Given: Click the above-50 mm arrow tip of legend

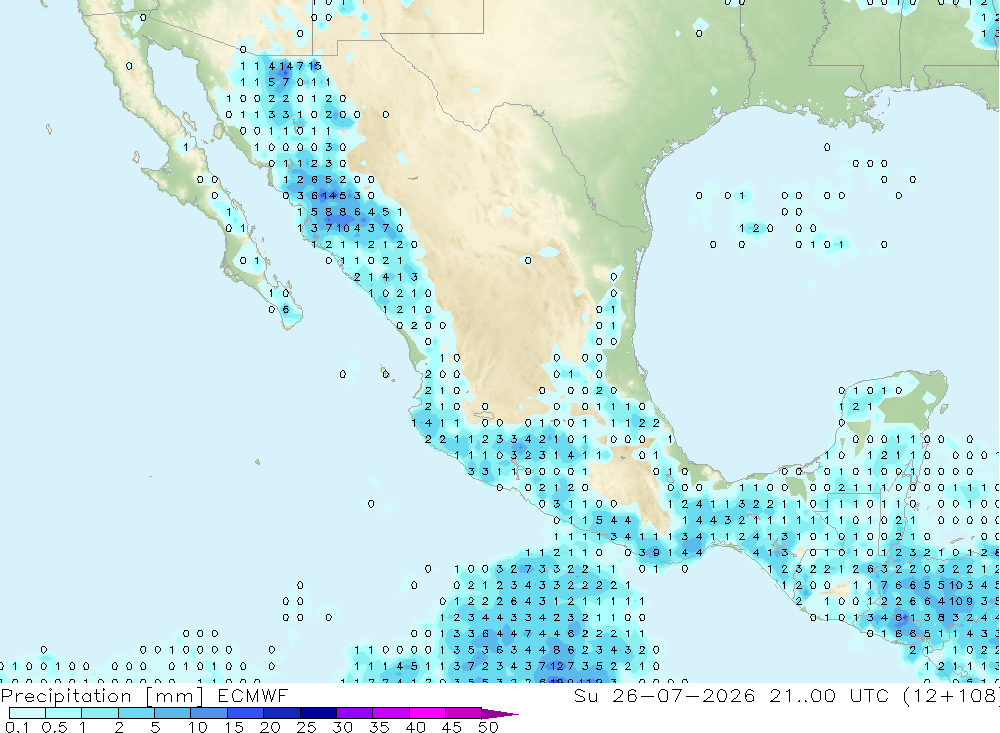Looking at the screenshot, I should click(499, 714).
